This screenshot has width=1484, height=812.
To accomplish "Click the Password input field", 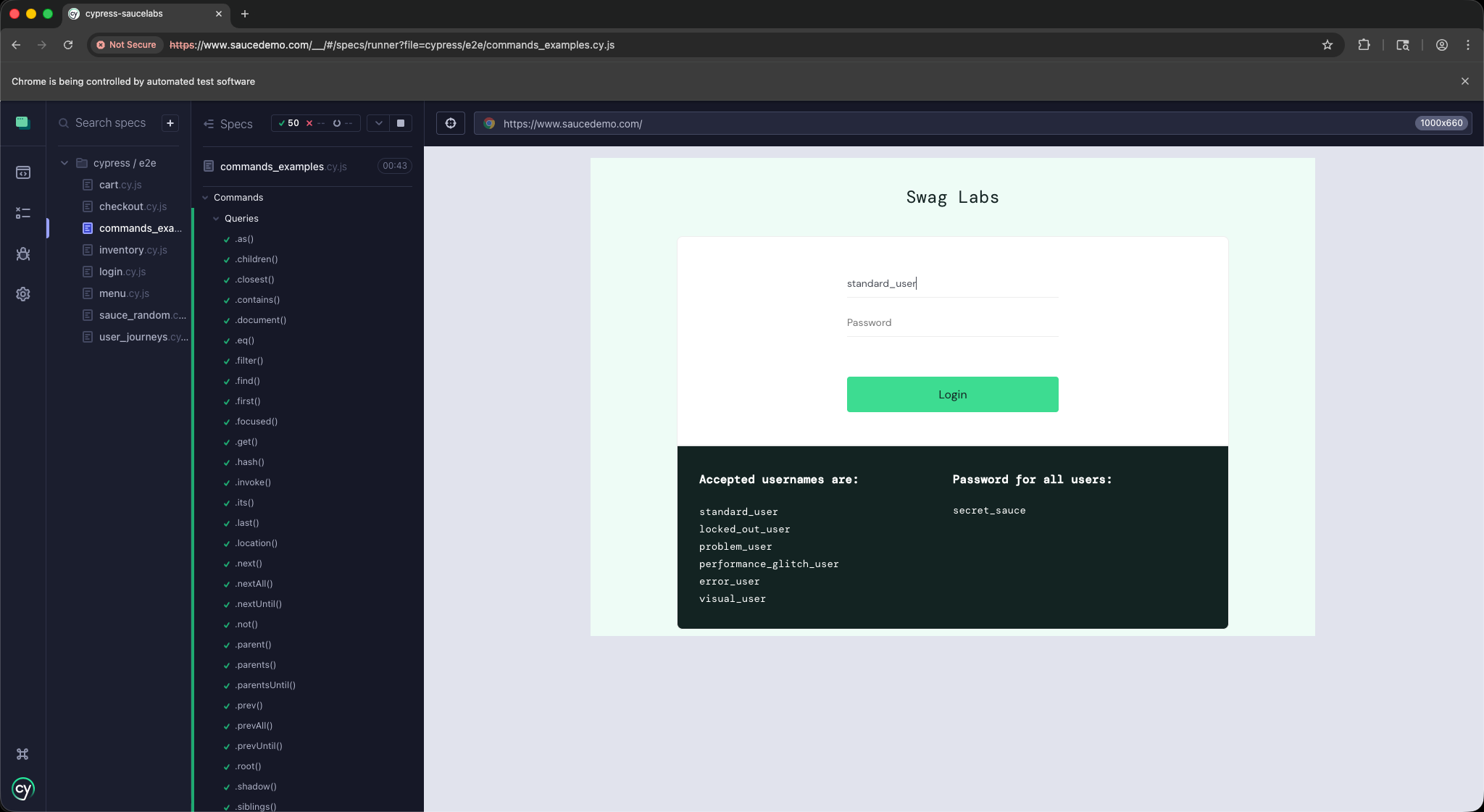I will 951,322.
